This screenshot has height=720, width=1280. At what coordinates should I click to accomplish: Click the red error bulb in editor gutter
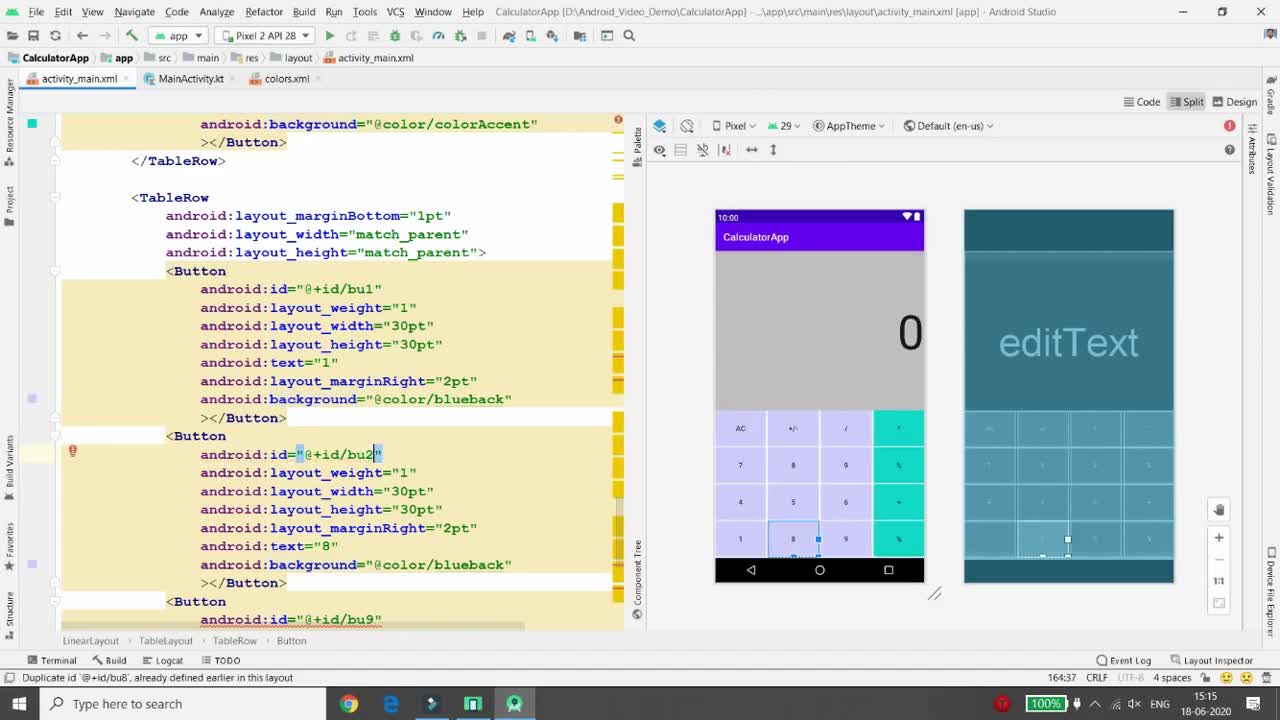(x=72, y=452)
